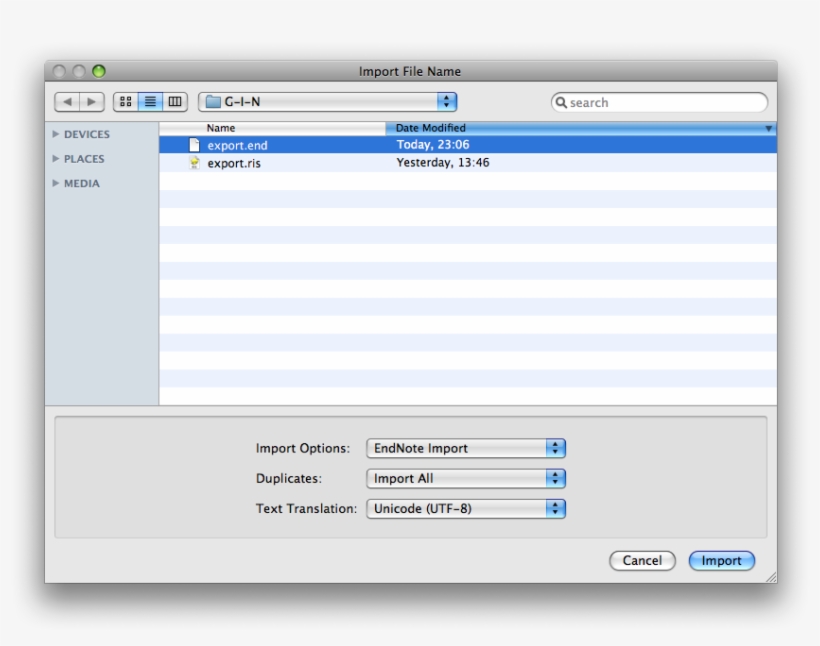This screenshot has height=646, width=820.
Task: Click the forward navigation arrow
Action: (90, 102)
